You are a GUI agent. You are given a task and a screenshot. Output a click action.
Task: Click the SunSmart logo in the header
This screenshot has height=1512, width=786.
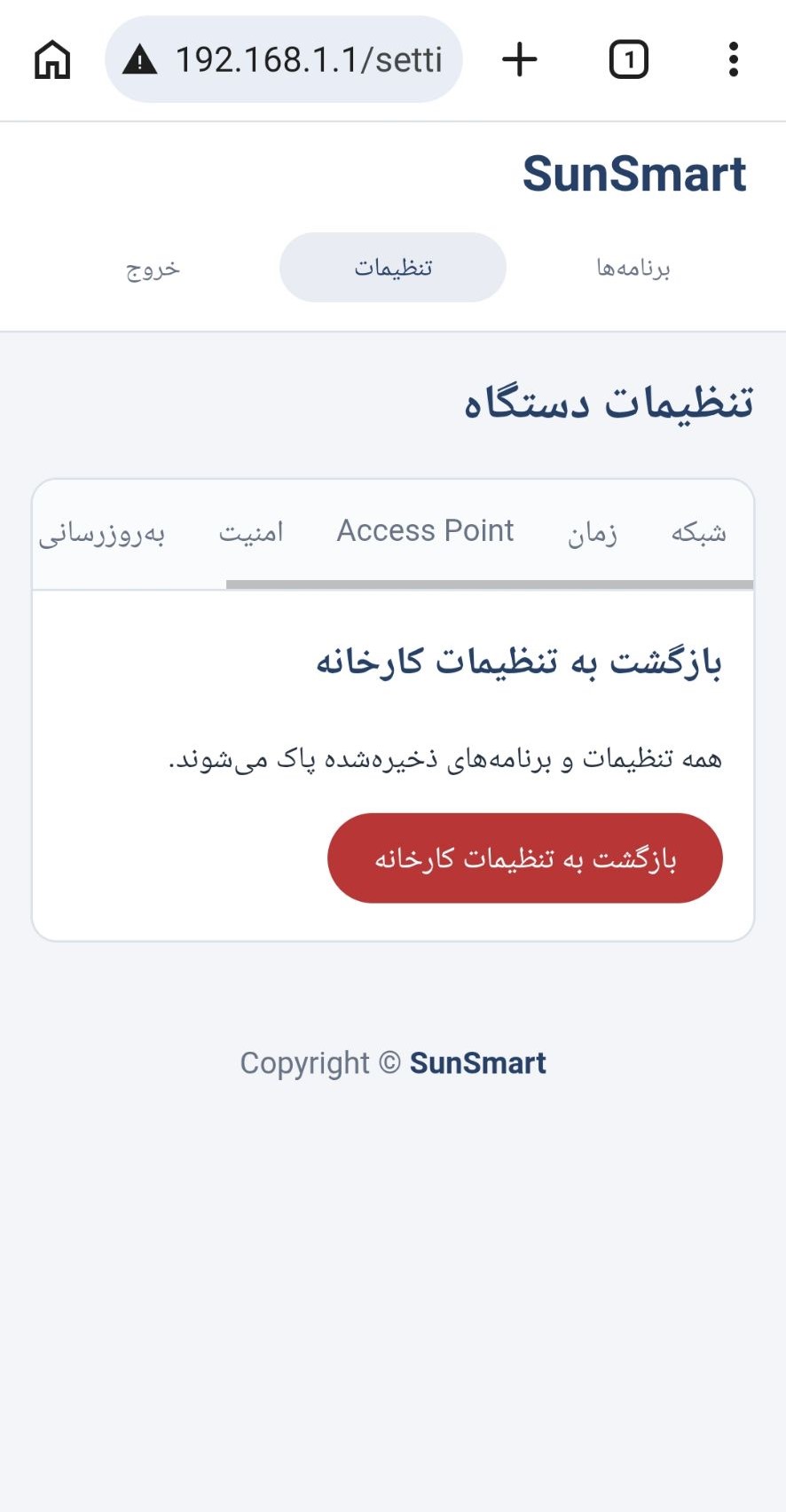tap(634, 174)
